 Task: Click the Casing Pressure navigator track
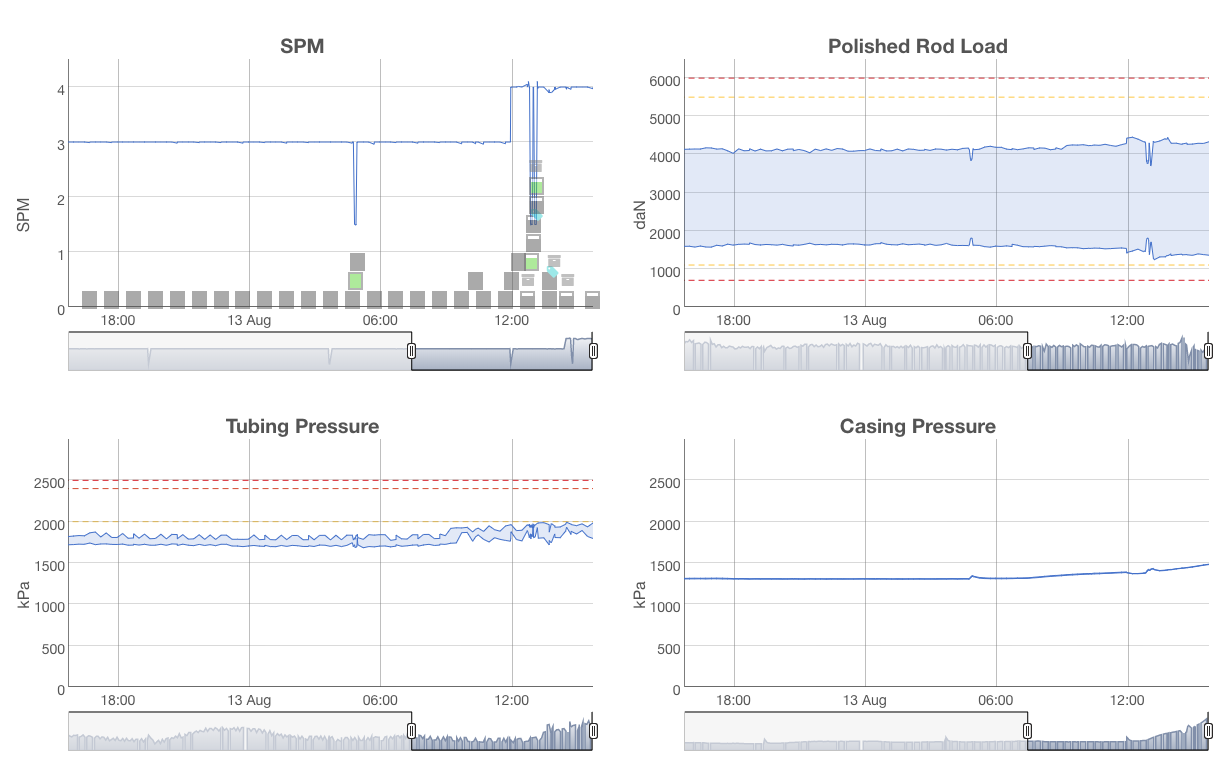click(x=850, y=731)
